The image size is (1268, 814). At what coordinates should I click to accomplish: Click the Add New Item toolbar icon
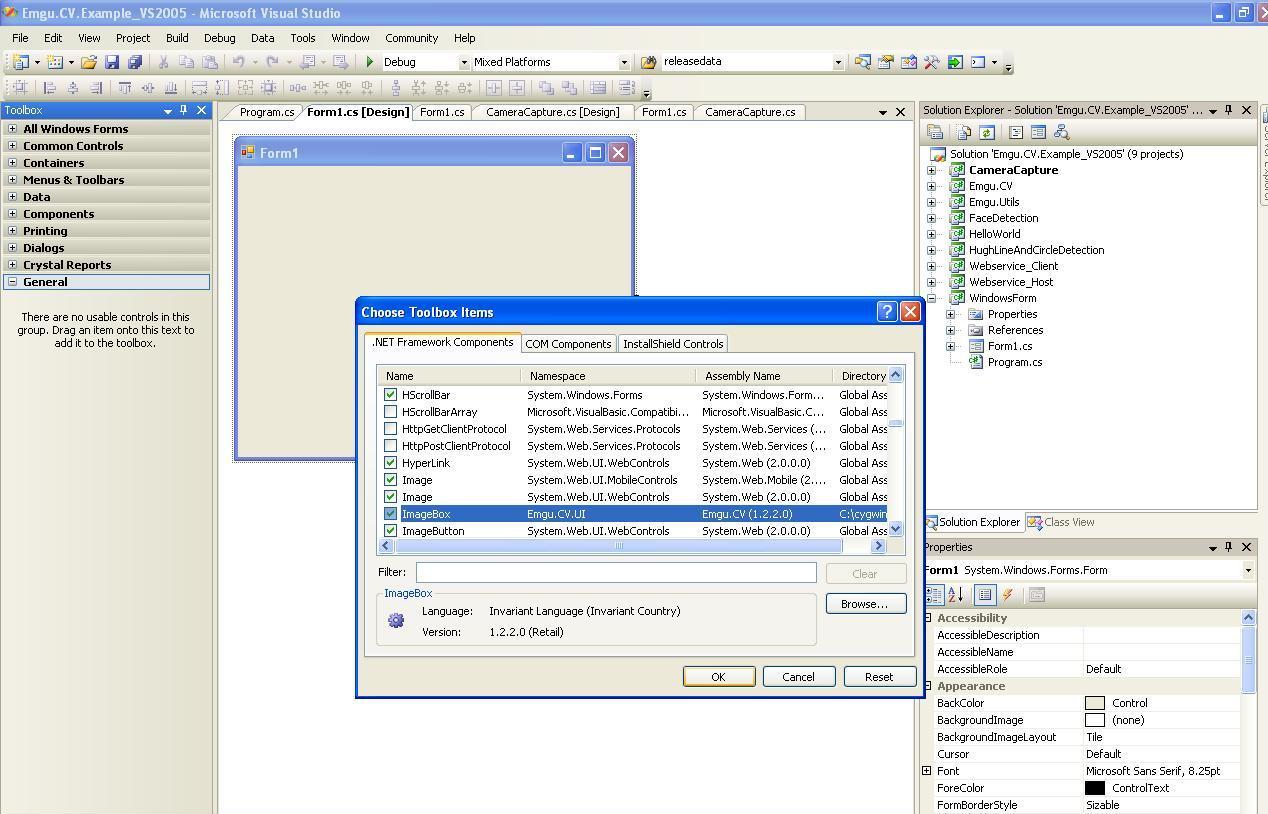coord(55,62)
